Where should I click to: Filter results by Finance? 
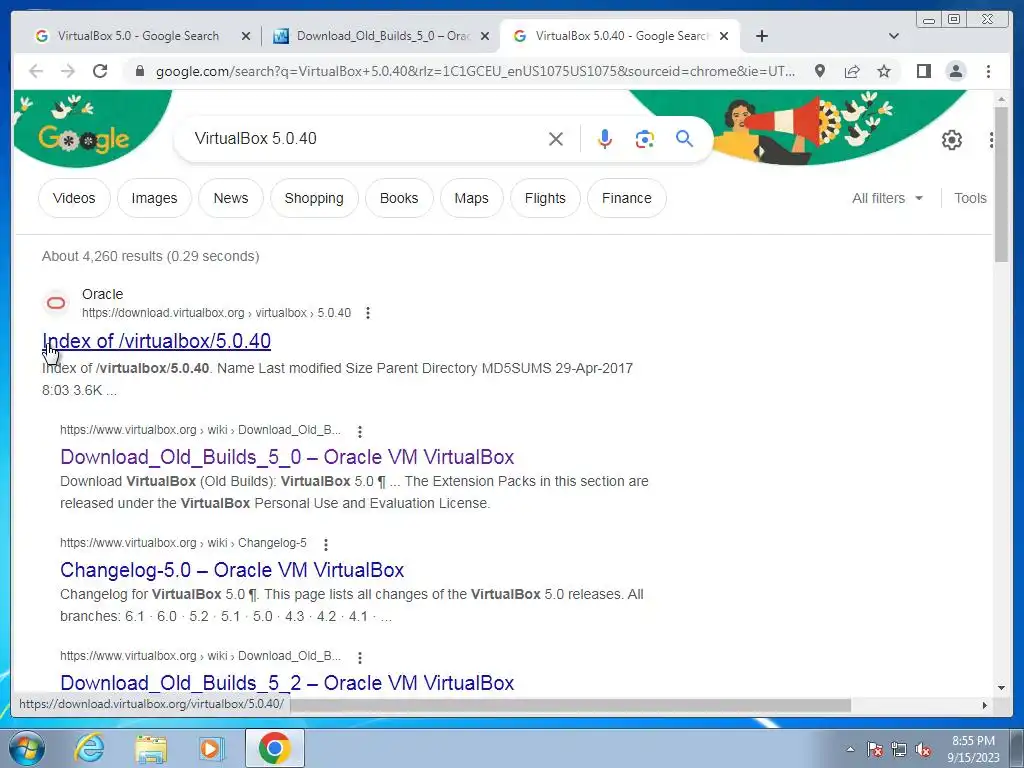click(627, 198)
